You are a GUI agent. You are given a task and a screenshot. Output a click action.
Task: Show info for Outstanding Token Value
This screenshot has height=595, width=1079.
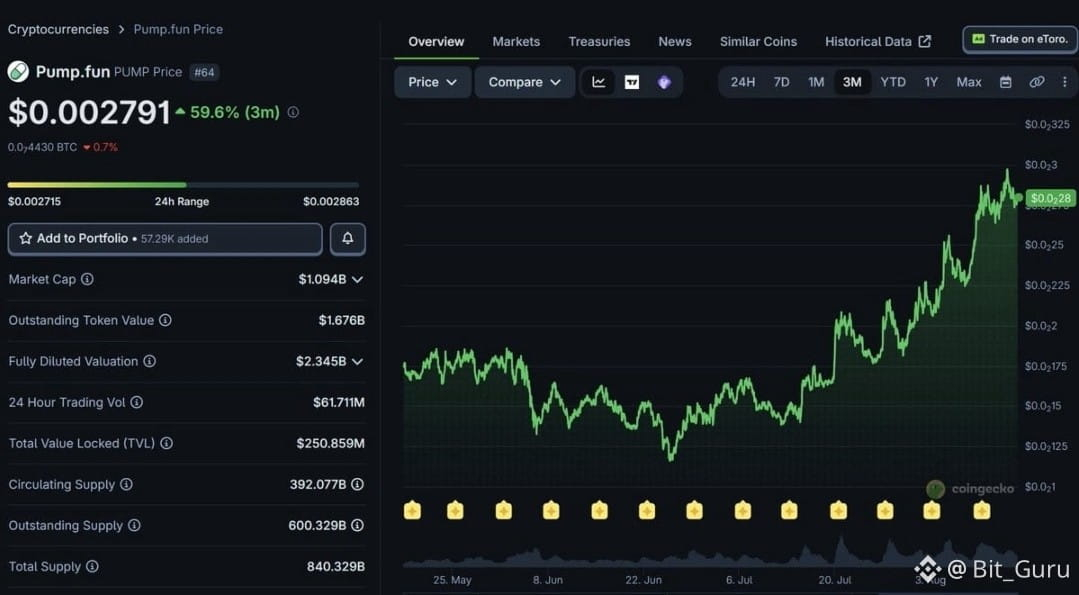165,320
